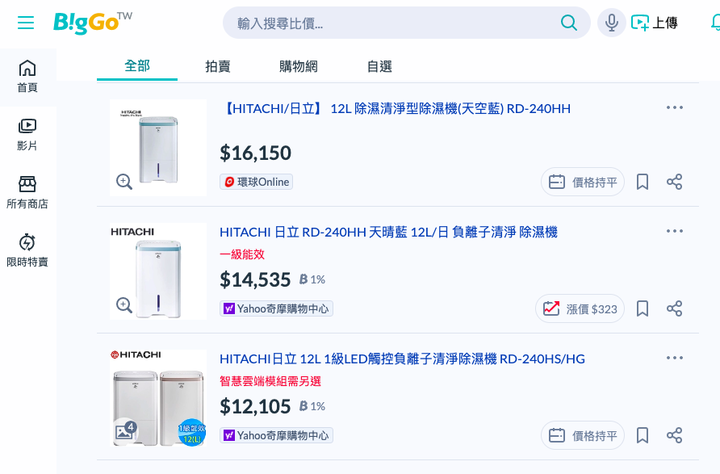Bookmark the first RD-240HH listing
The width and height of the screenshot is (720, 474).
click(x=642, y=182)
